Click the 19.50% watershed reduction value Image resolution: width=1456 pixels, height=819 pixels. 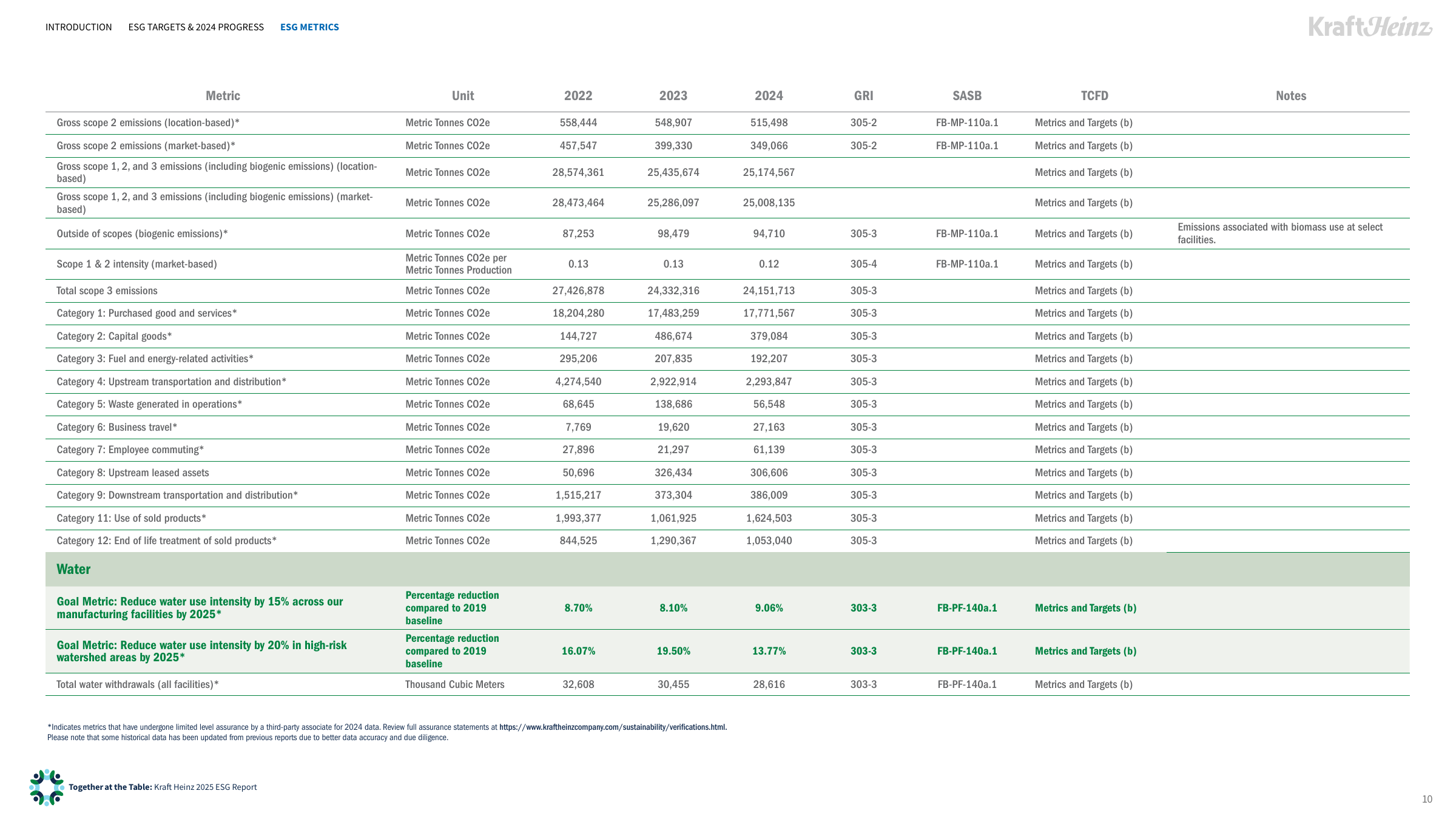point(673,651)
